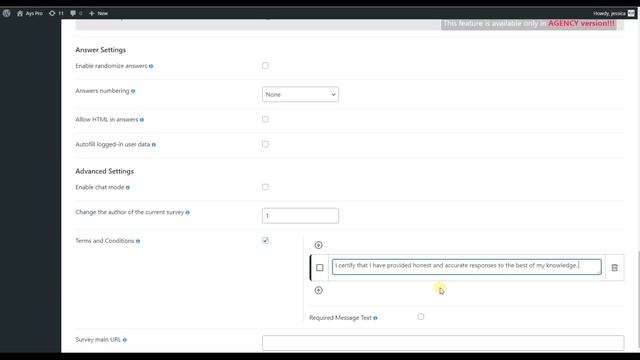
Task: Add a condition with the upper plus icon
Action: click(x=319, y=245)
